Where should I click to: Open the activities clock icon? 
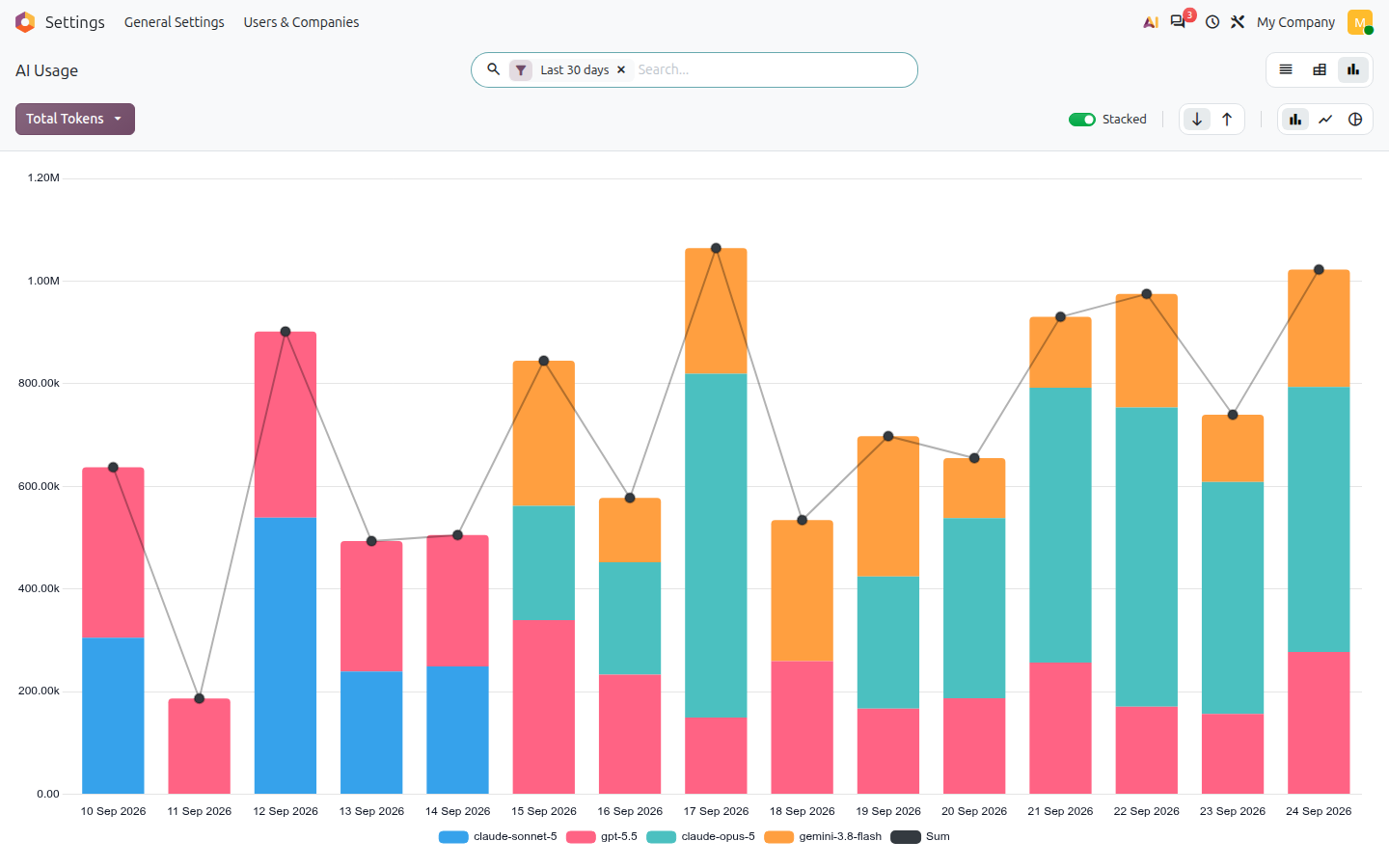click(1212, 22)
